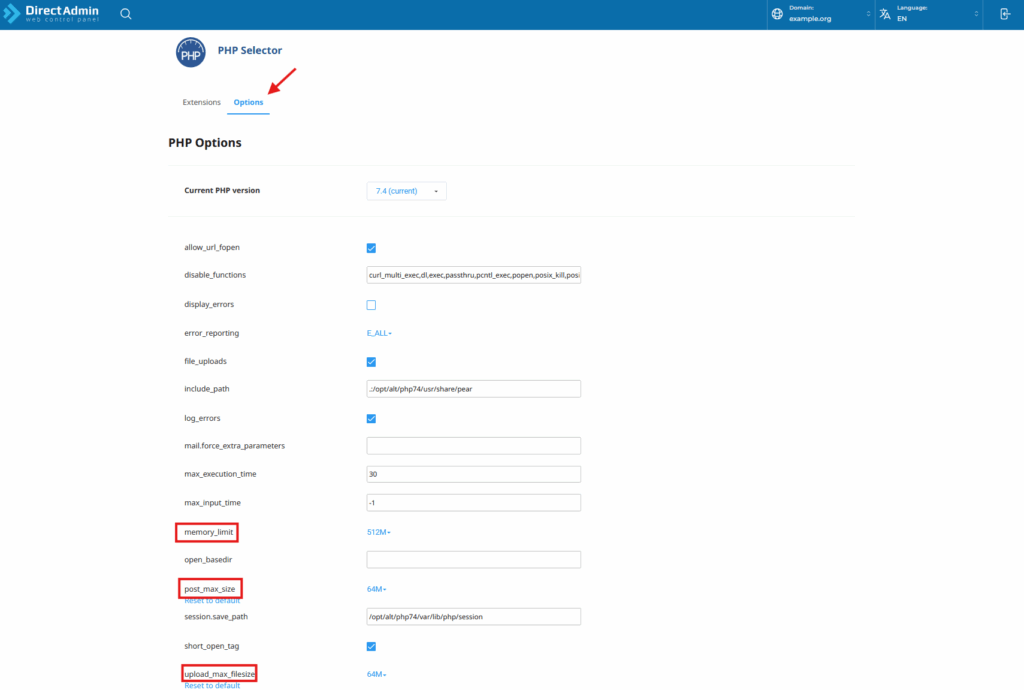This screenshot has height=690, width=1024.
Task: Click the globe icon next to Domain
Action: [x=777, y=15]
